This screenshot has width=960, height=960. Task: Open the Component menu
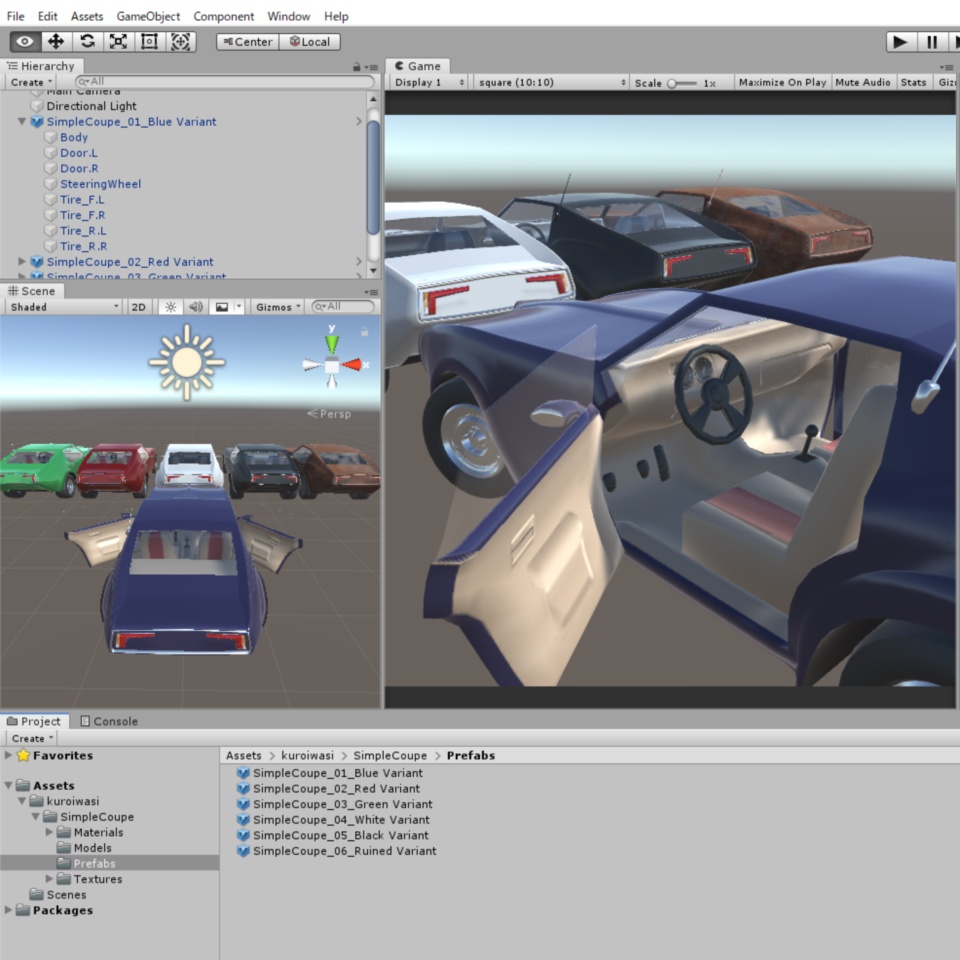pyautogui.click(x=223, y=16)
